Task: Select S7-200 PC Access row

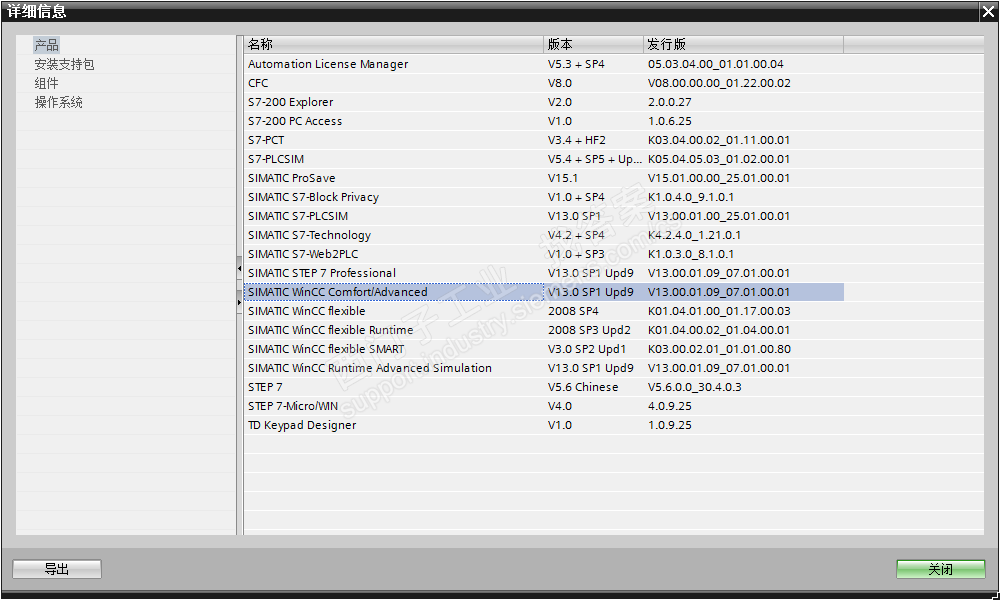Action: tap(544, 121)
